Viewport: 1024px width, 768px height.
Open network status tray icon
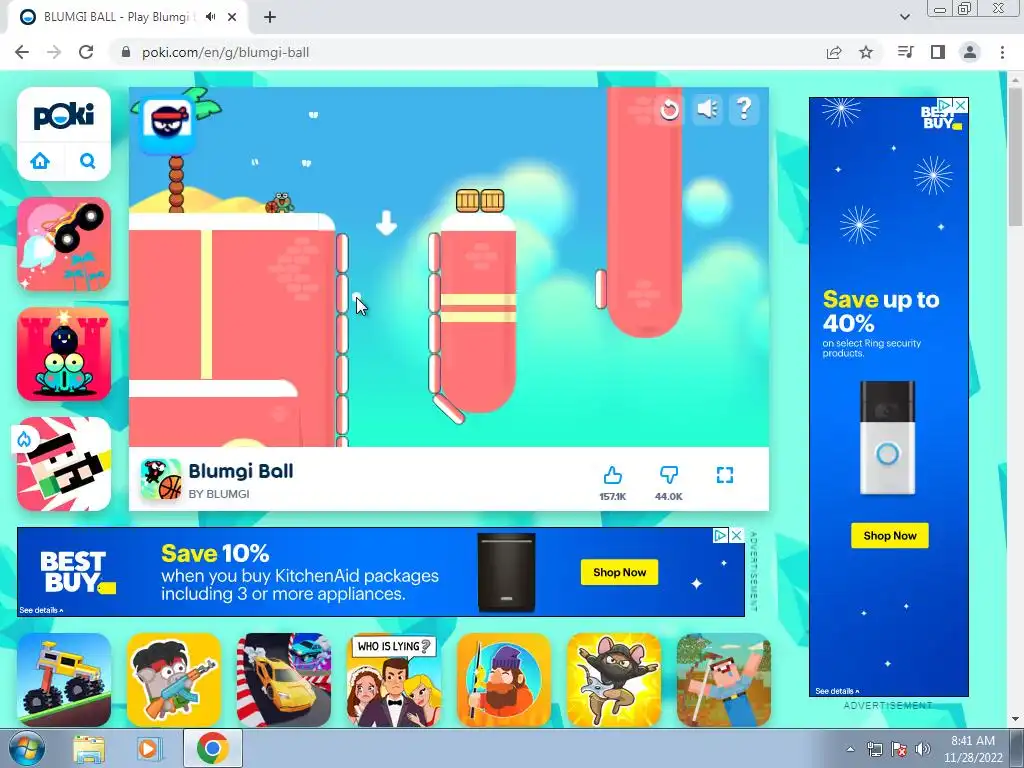click(874, 749)
